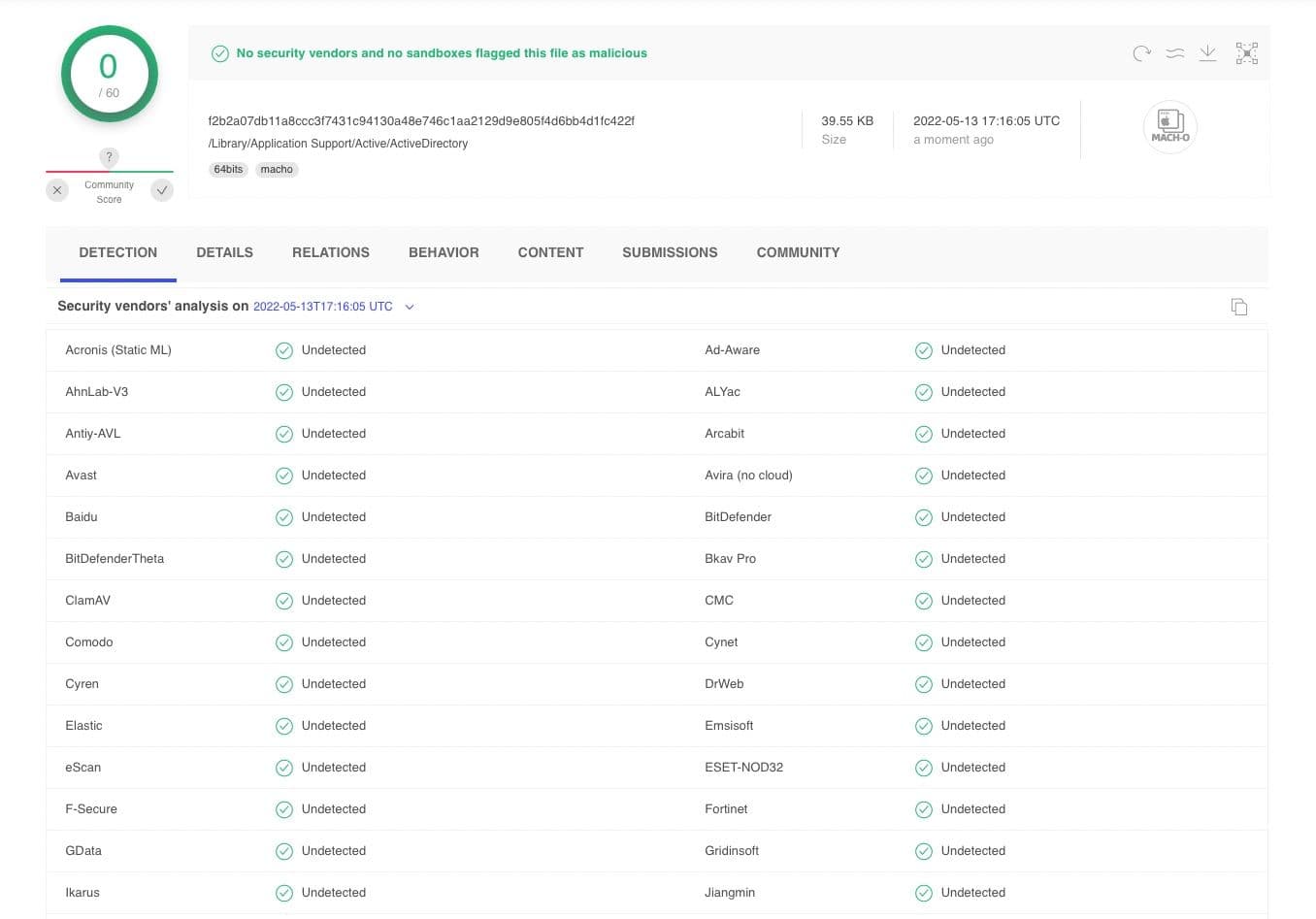The width and height of the screenshot is (1316, 919).
Task: Click the Ikarus undetected check icon
Action: pyautogui.click(x=284, y=893)
